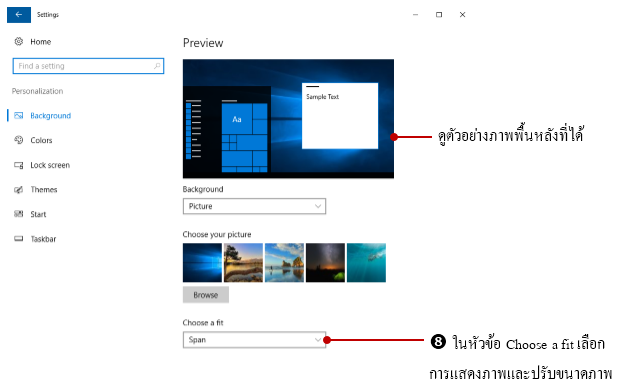This screenshot has width=620, height=388.
Task: Select the Windows blue logo wallpaper thumbnail
Action: pos(202,263)
